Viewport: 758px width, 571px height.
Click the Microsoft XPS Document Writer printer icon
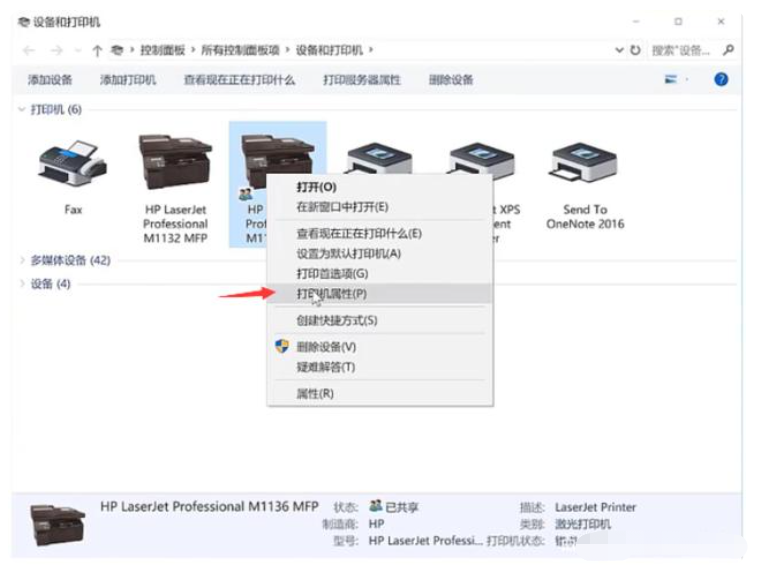click(482, 162)
